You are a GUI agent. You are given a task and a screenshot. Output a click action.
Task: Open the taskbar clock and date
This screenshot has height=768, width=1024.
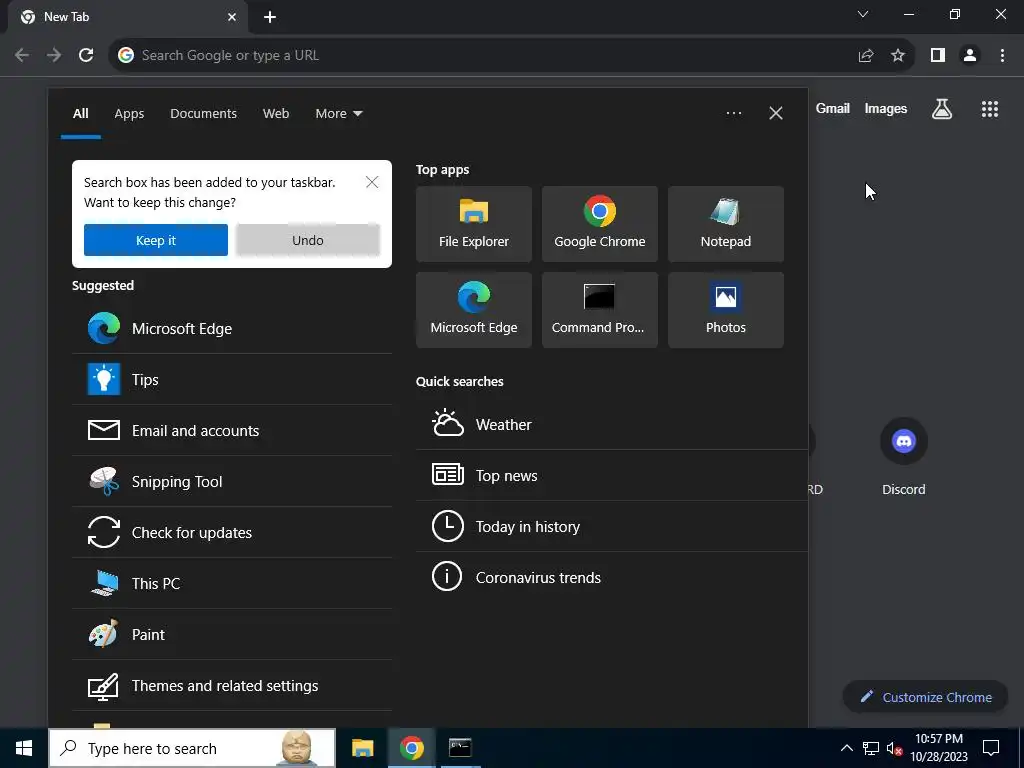pos(938,748)
